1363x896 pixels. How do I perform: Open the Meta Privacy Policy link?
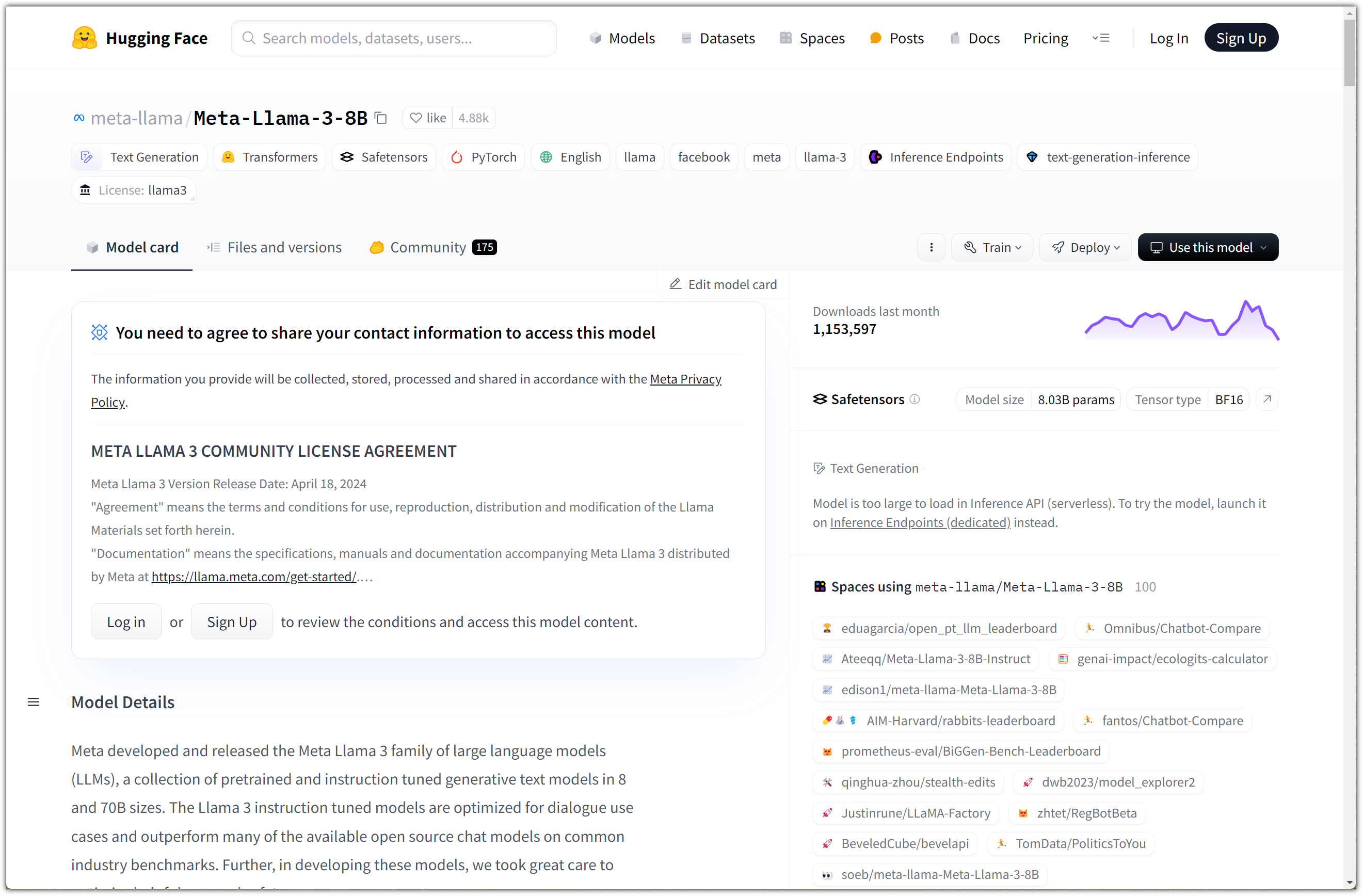tap(685, 379)
